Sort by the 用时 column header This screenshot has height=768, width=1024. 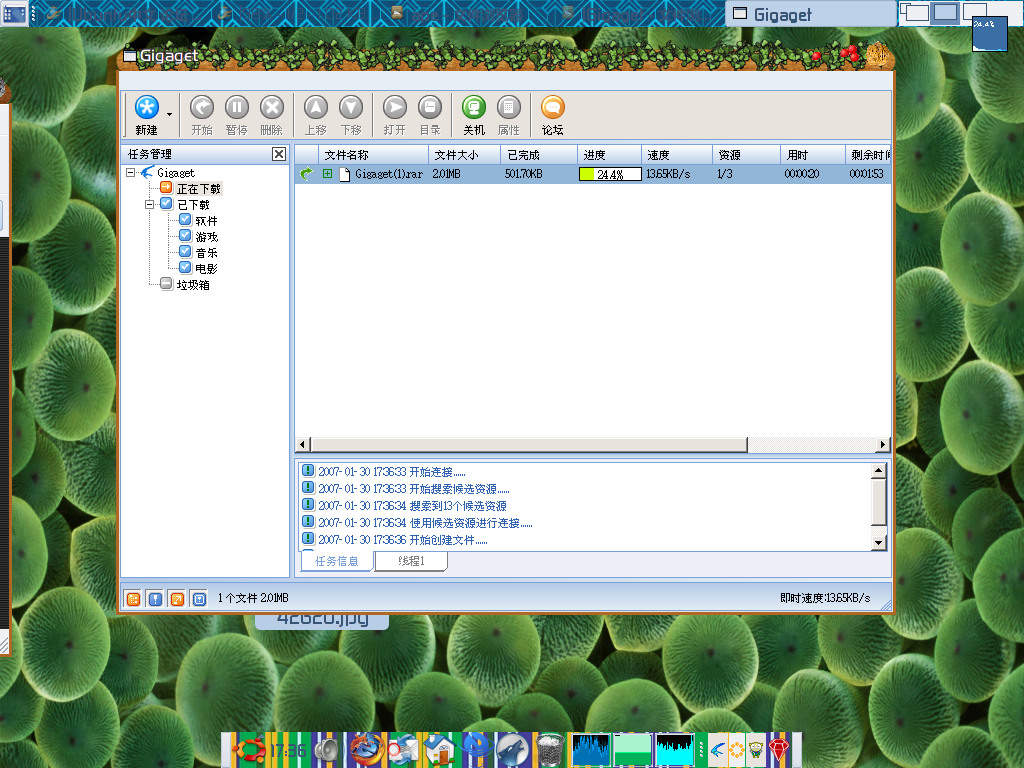(x=813, y=155)
